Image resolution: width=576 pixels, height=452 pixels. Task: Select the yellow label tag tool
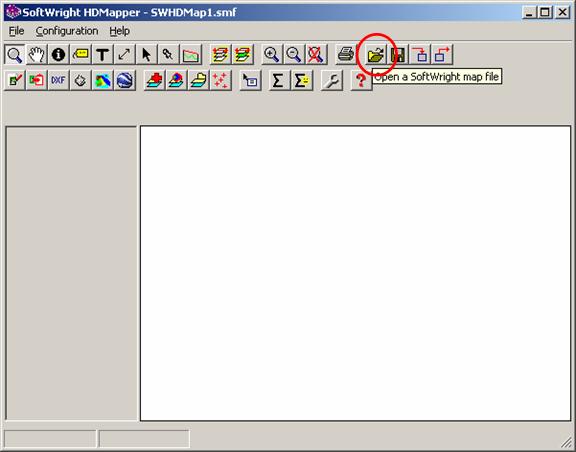pyautogui.click(x=80, y=55)
